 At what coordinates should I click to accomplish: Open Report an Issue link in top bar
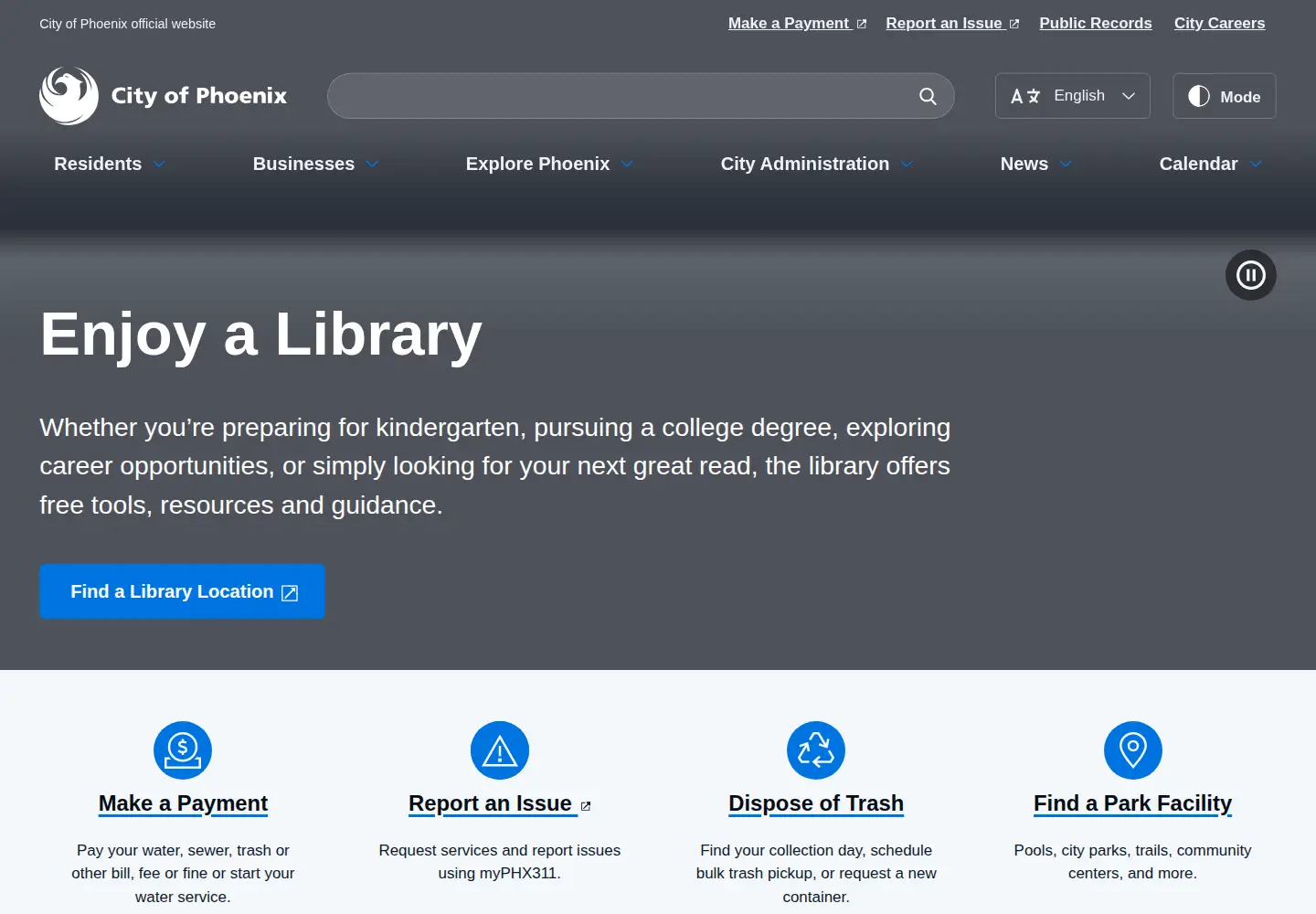[x=952, y=23]
